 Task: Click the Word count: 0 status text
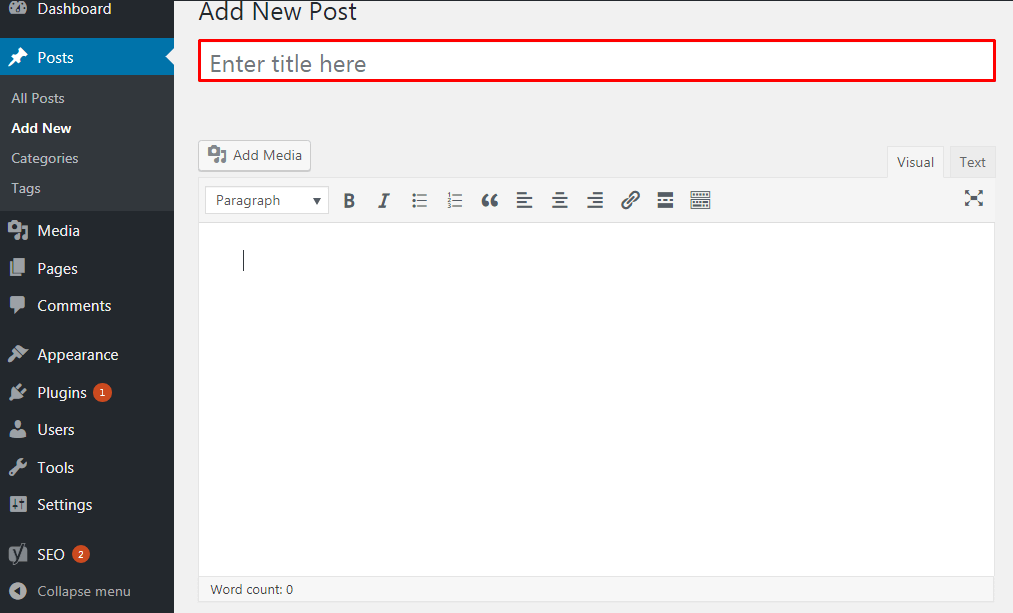point(251,589)
